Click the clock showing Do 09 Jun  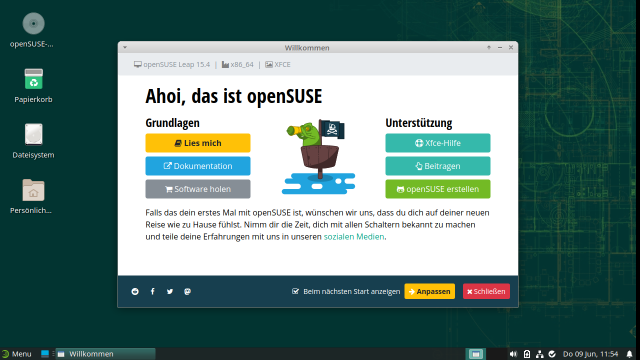[x=590, y=354]
